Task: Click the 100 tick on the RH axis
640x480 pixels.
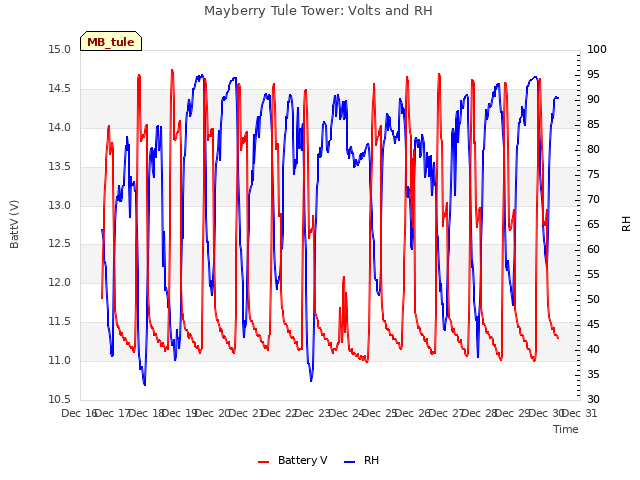Action: pyautogui.click(x=597, y=49)
